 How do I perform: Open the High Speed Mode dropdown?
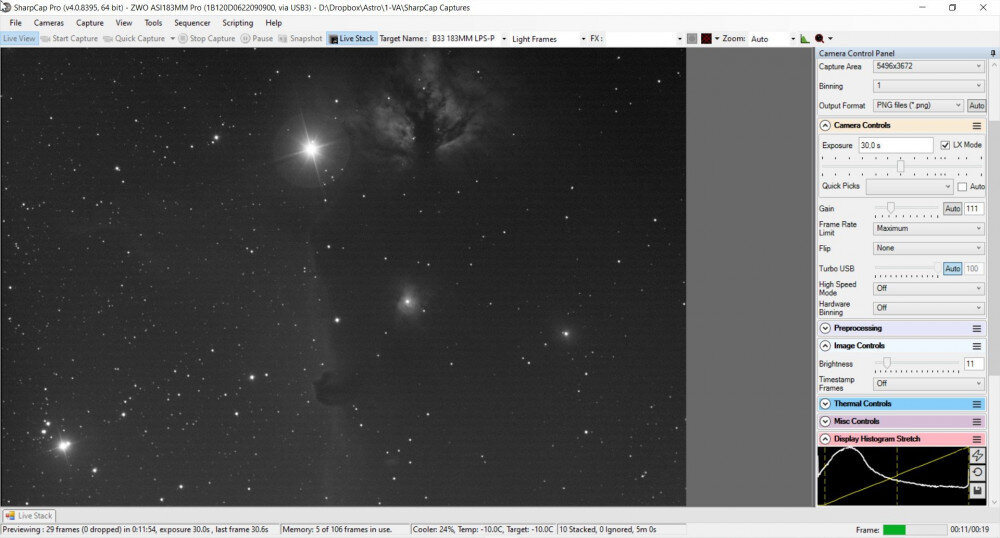point(929,288)
